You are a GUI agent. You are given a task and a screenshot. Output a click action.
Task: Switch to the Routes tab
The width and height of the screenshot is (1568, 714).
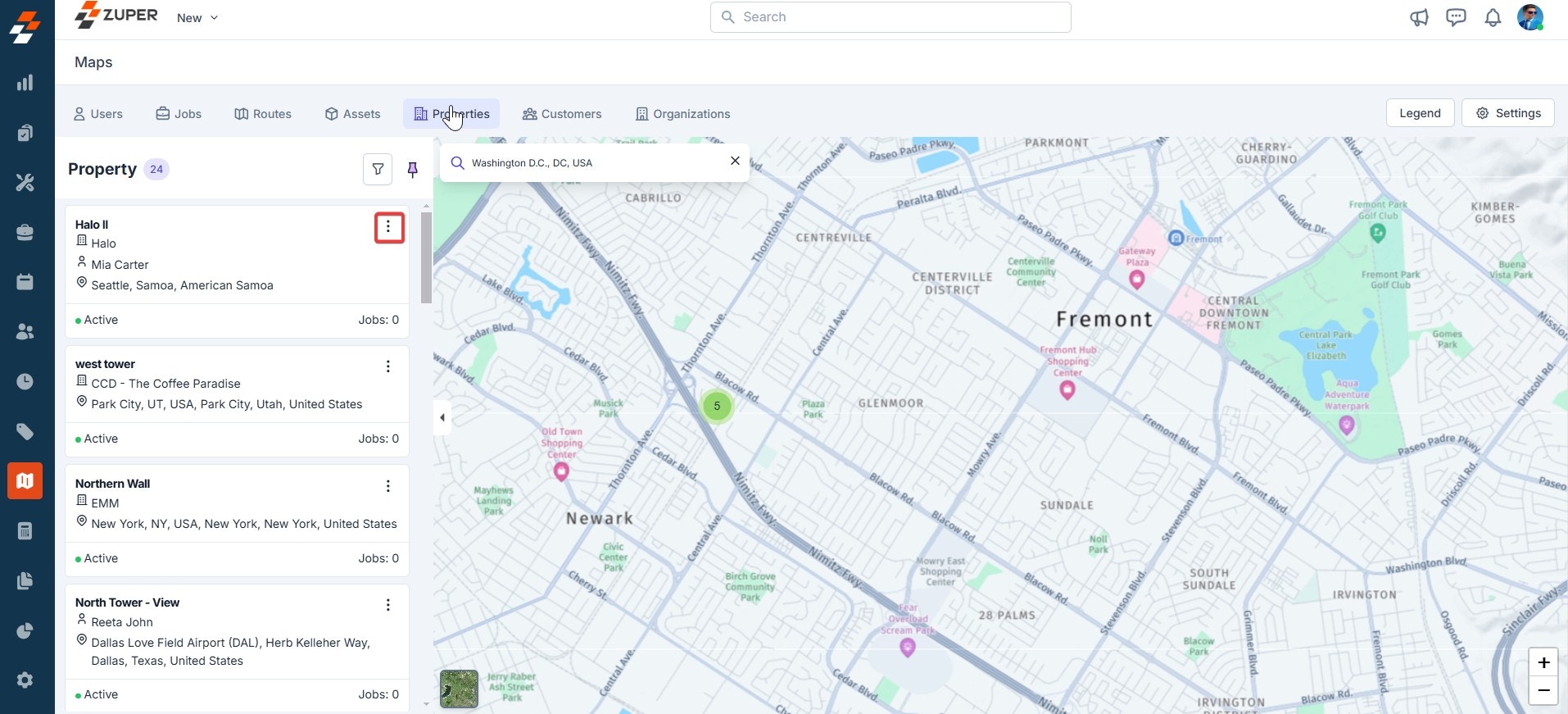[x=263, y=114]
